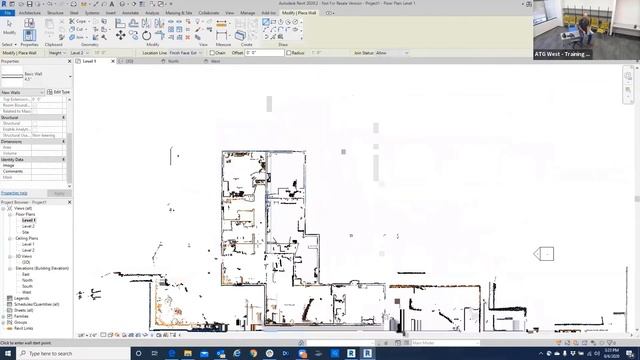The width and height of the screenshot is (640, 360).
Task: Collapse the Identity Data section
Action: [x=64, y=159]
